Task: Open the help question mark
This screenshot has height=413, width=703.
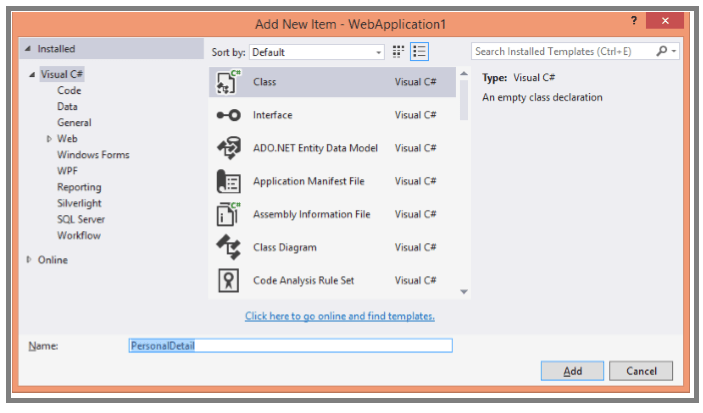Action: click(634, 20)
